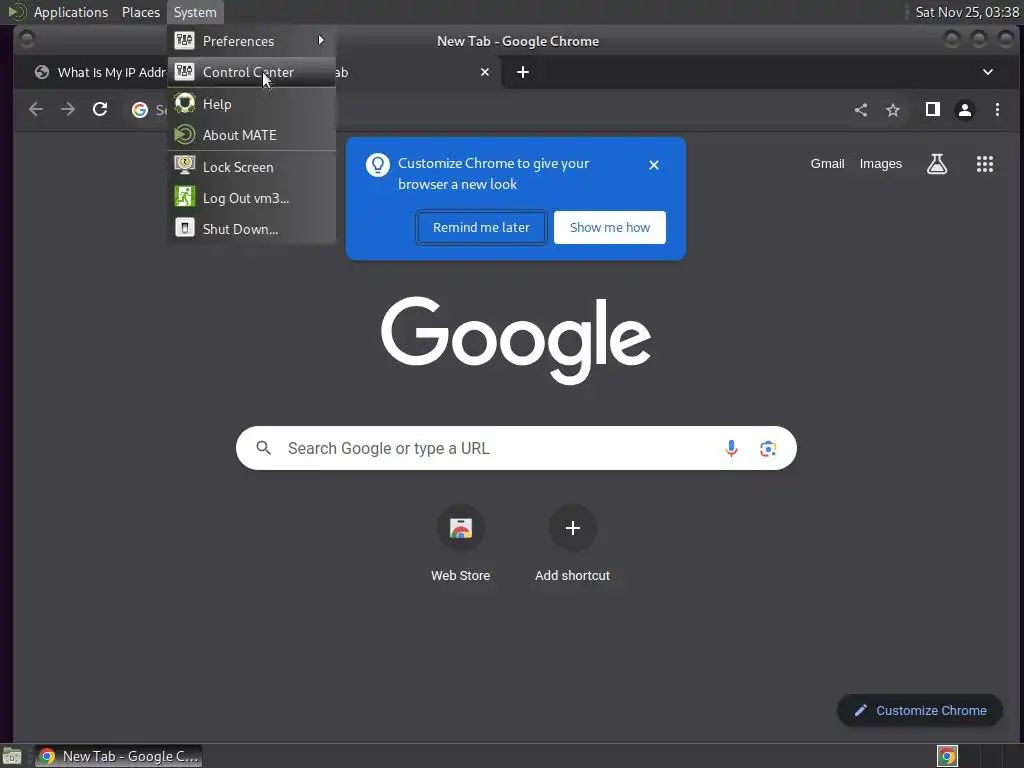Select New Tab - Google Chrome taskbar entry
The image size is (1024, 768).
click(118, 756)
